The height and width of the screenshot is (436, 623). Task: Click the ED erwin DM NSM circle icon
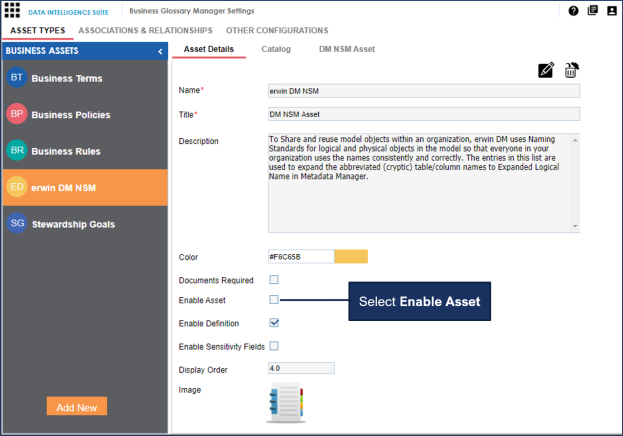pyautogui.click(x=17, y=187)
